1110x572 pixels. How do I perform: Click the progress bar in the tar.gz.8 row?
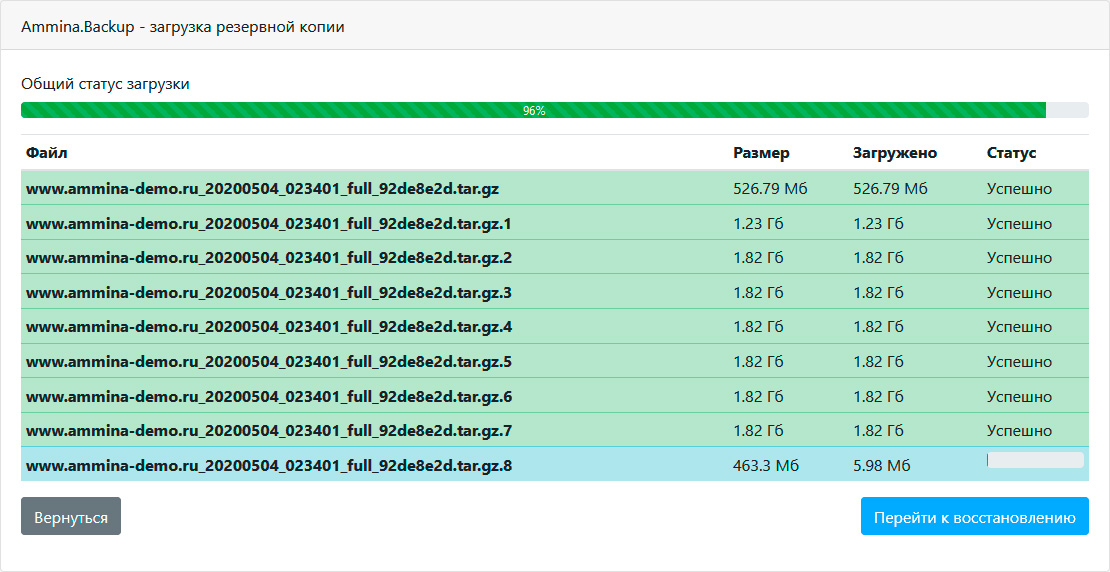pos(1035,460)
